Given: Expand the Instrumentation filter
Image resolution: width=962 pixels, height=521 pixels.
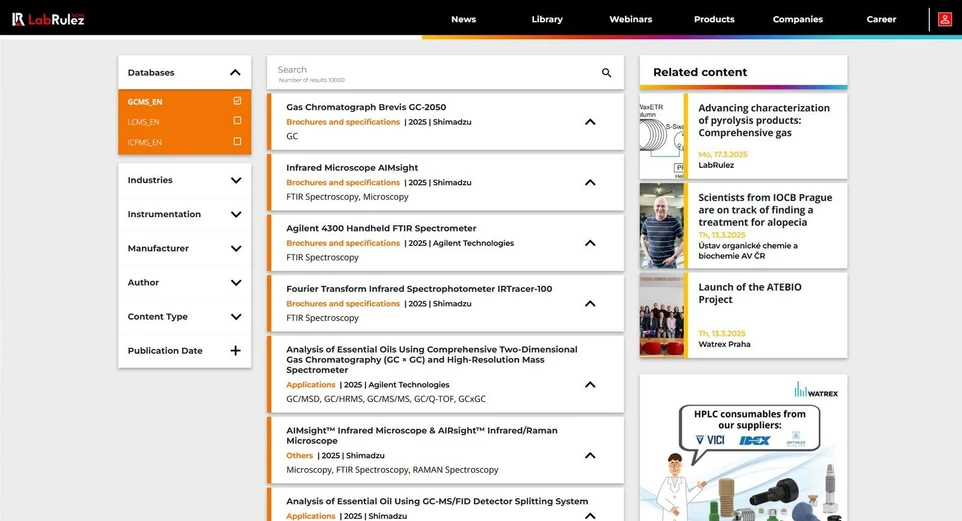Looking at the screenshot, I should [236, 214].
